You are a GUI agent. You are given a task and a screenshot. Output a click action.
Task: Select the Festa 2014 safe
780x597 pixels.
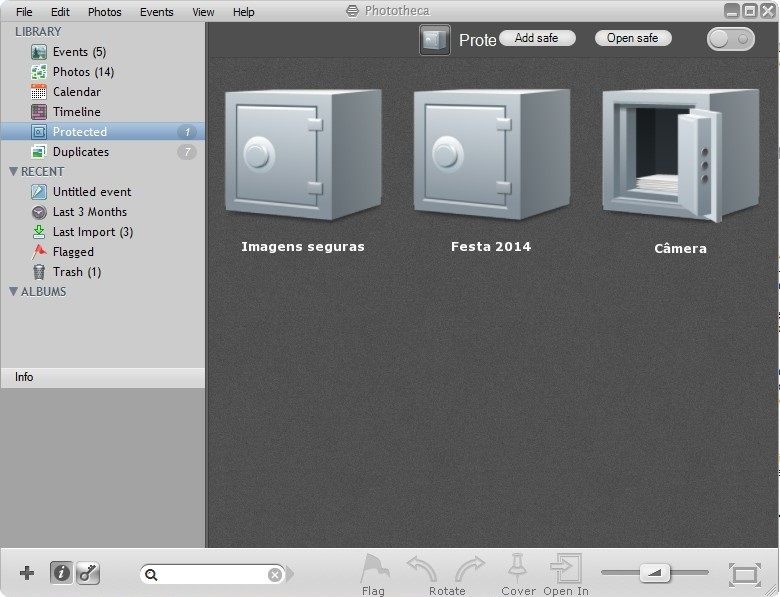tap(492, 154)
